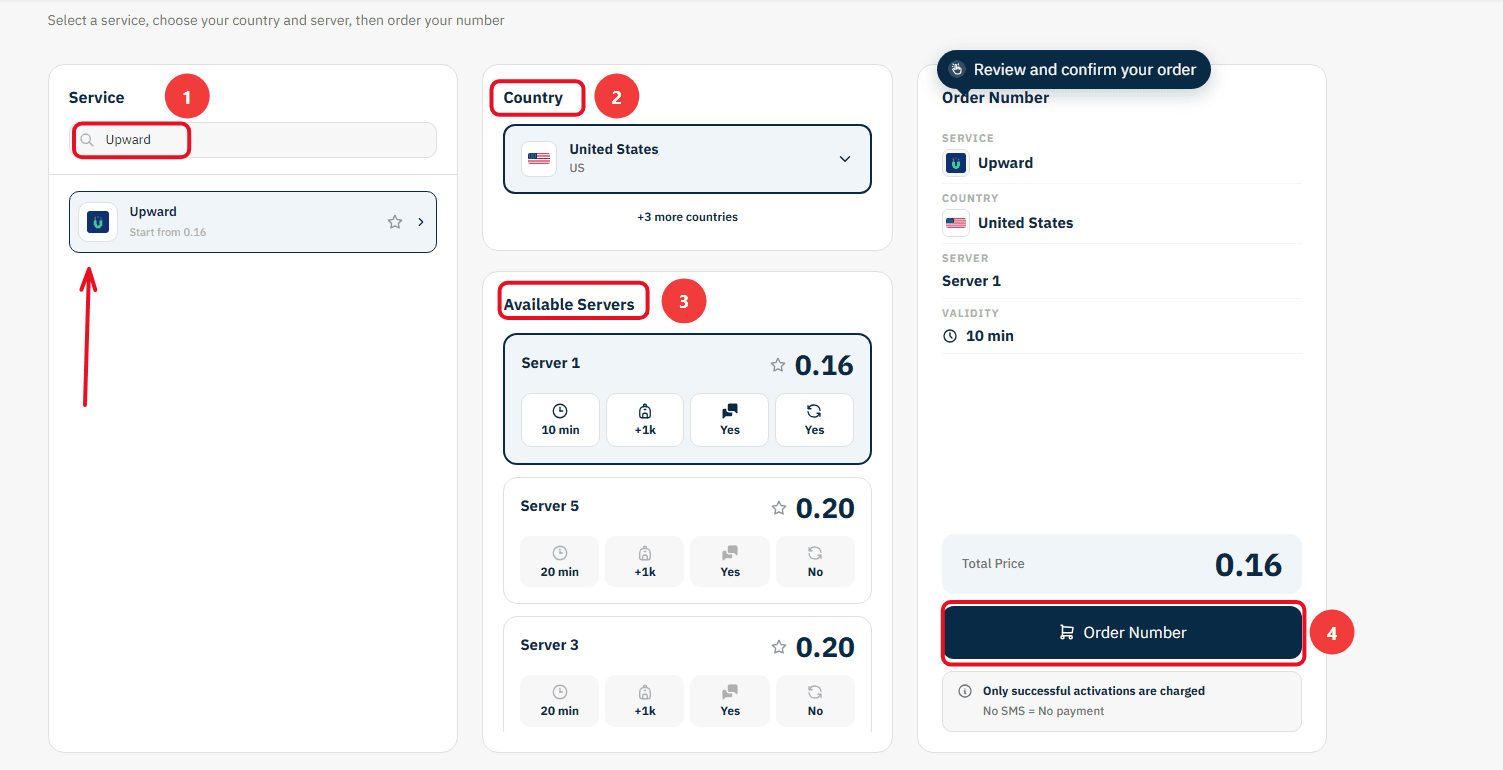Show +3 more countries
Image resolution: width=1503 pixels, height=770 pixels.
pos(687,217)
